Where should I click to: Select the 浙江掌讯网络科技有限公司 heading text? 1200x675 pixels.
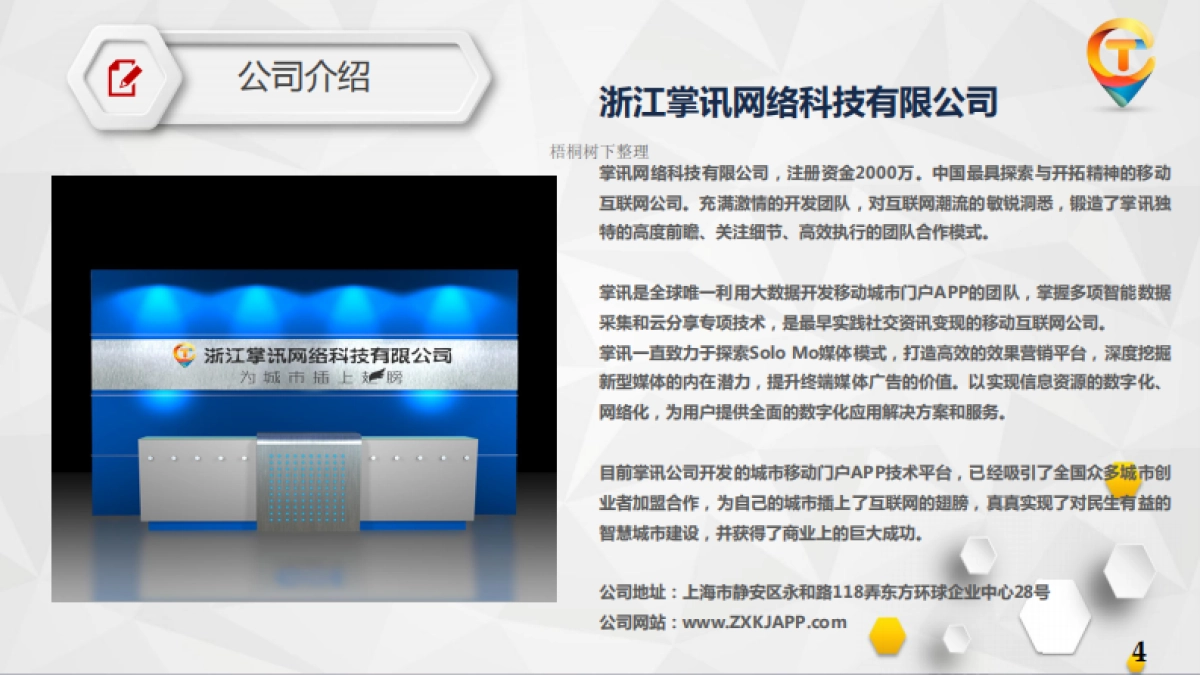pos(797,99)
